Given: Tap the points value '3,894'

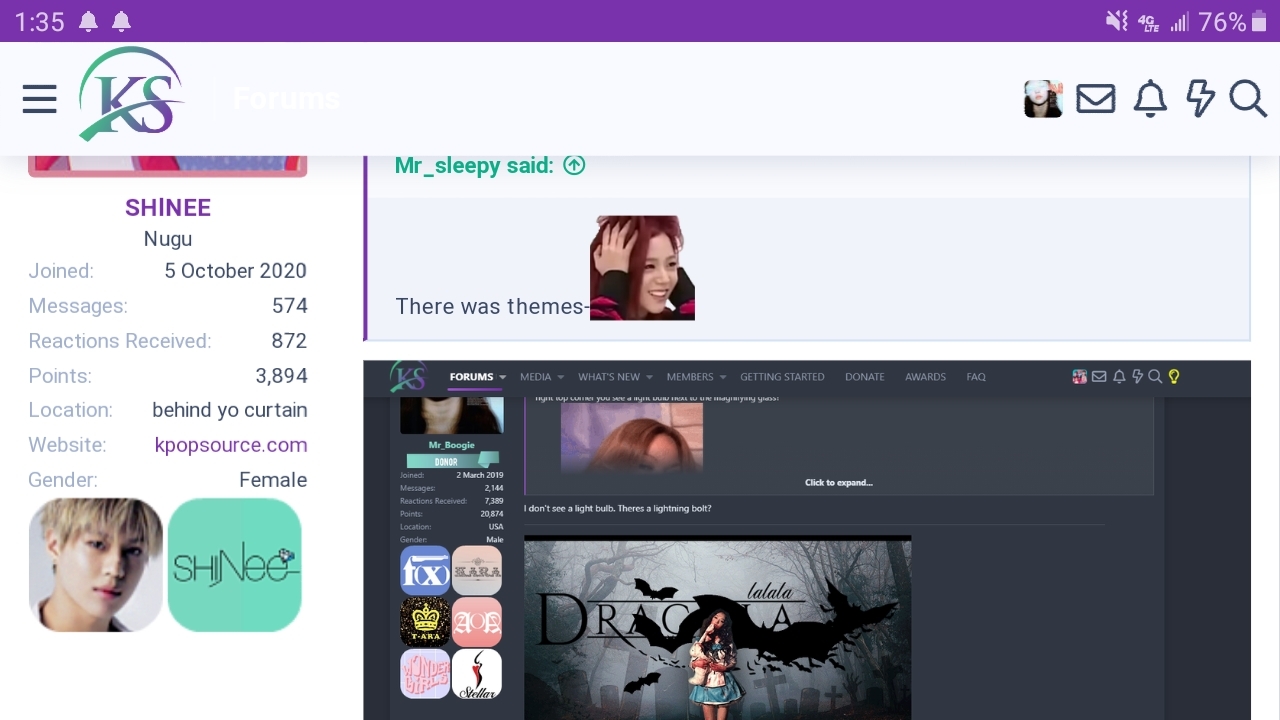Looking at the screenshot, I should coord(282,376).
